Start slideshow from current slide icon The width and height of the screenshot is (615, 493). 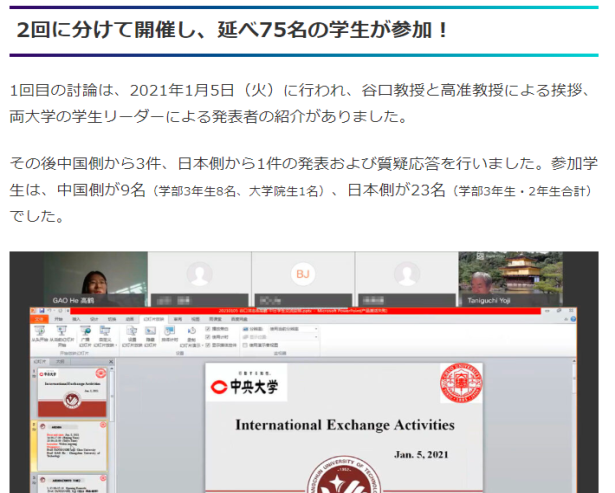click(62, 333)
